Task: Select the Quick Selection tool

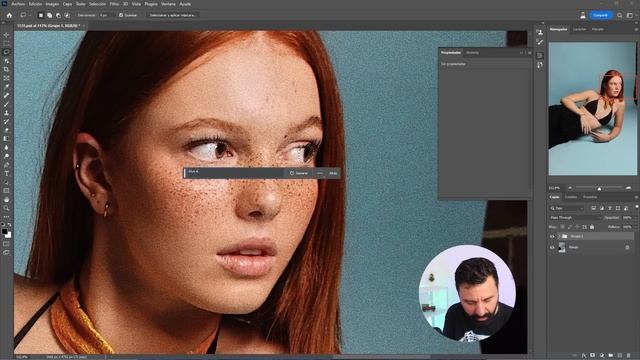Action: tap(6, 61)
